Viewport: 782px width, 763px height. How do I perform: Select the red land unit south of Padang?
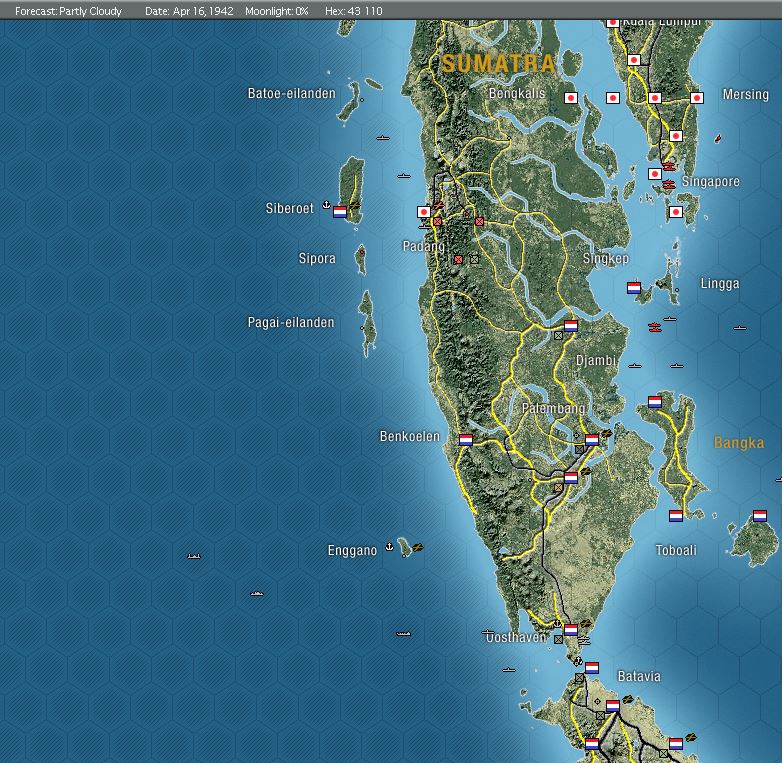458,259
